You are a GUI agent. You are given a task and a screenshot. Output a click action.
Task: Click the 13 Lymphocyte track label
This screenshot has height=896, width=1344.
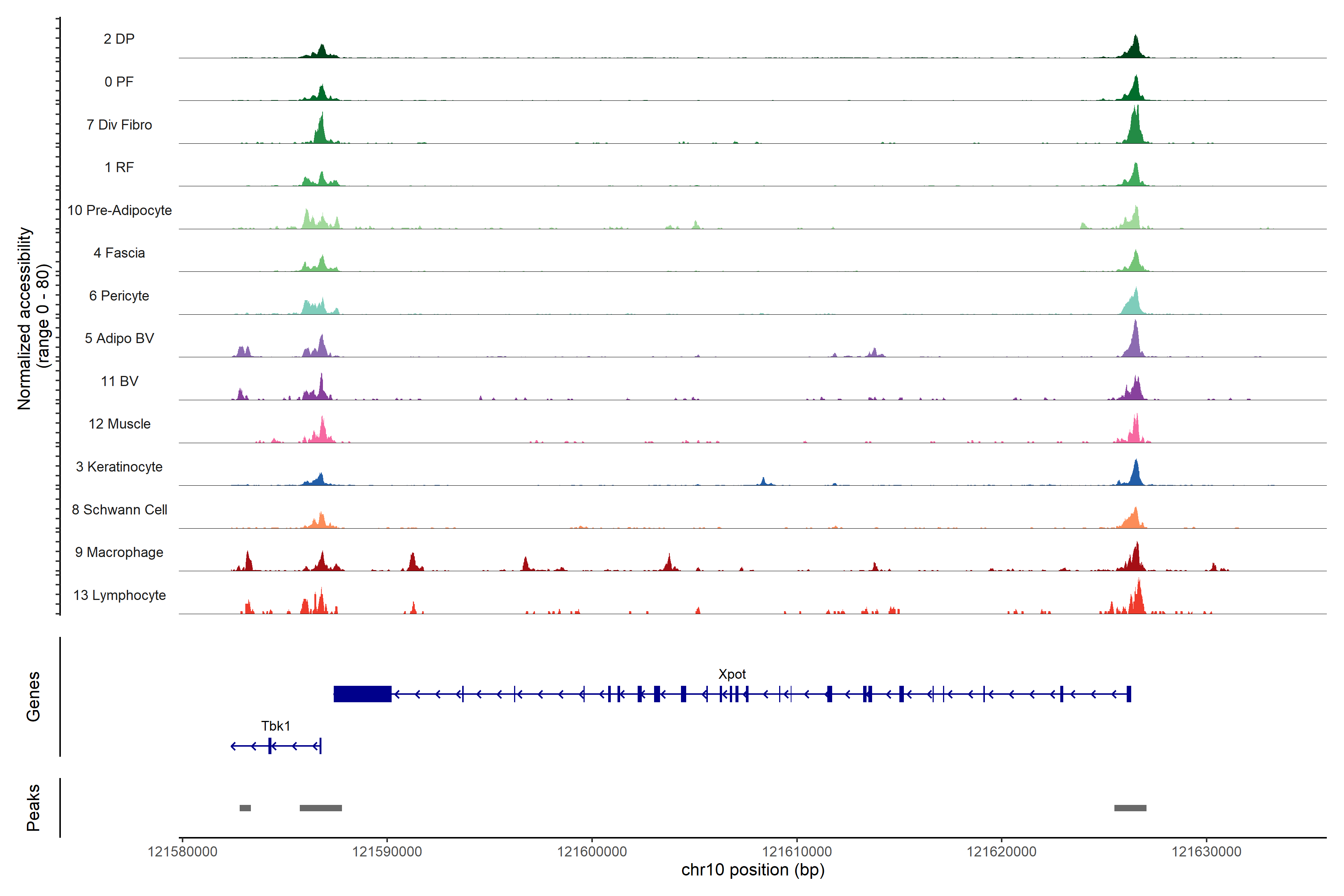coord(119,595)
